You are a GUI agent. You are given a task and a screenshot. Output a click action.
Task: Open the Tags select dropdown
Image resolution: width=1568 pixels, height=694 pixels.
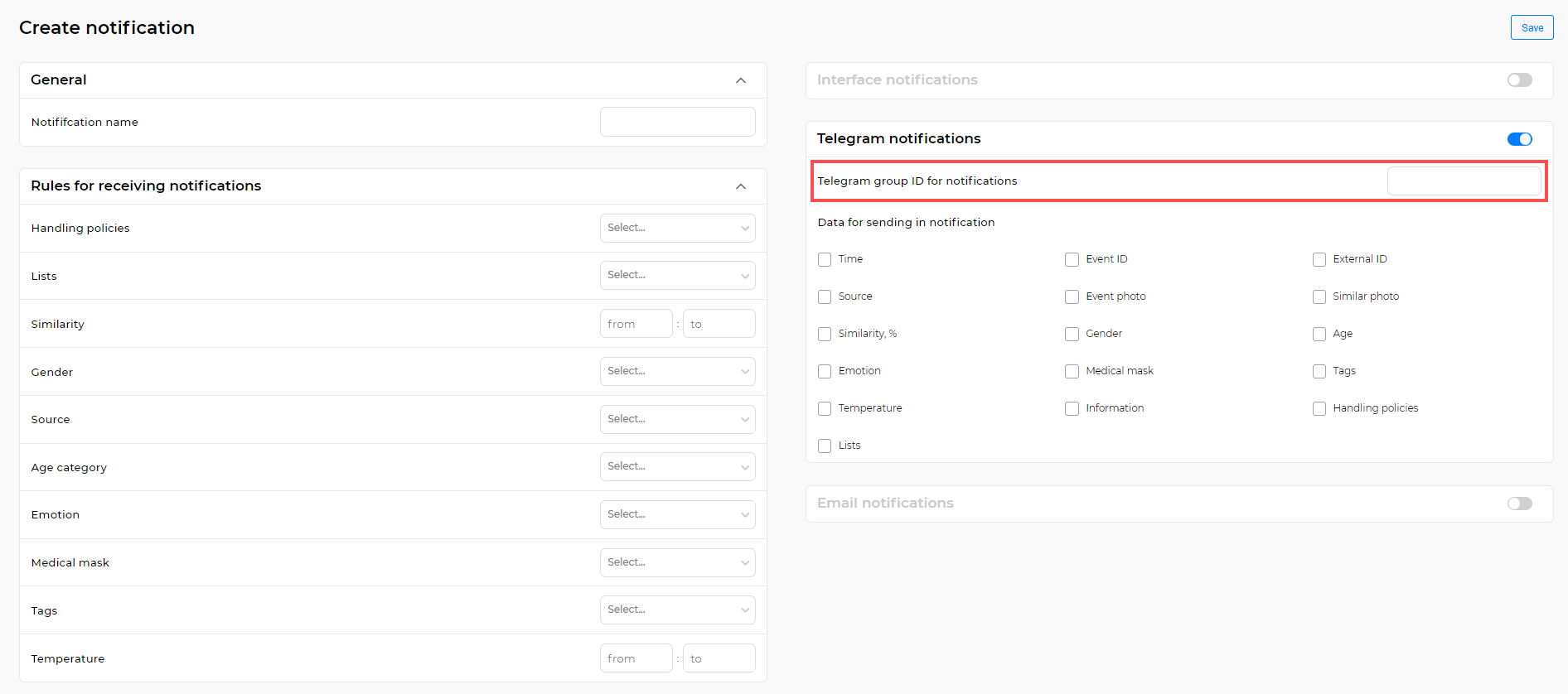click(x=677, y=610)
